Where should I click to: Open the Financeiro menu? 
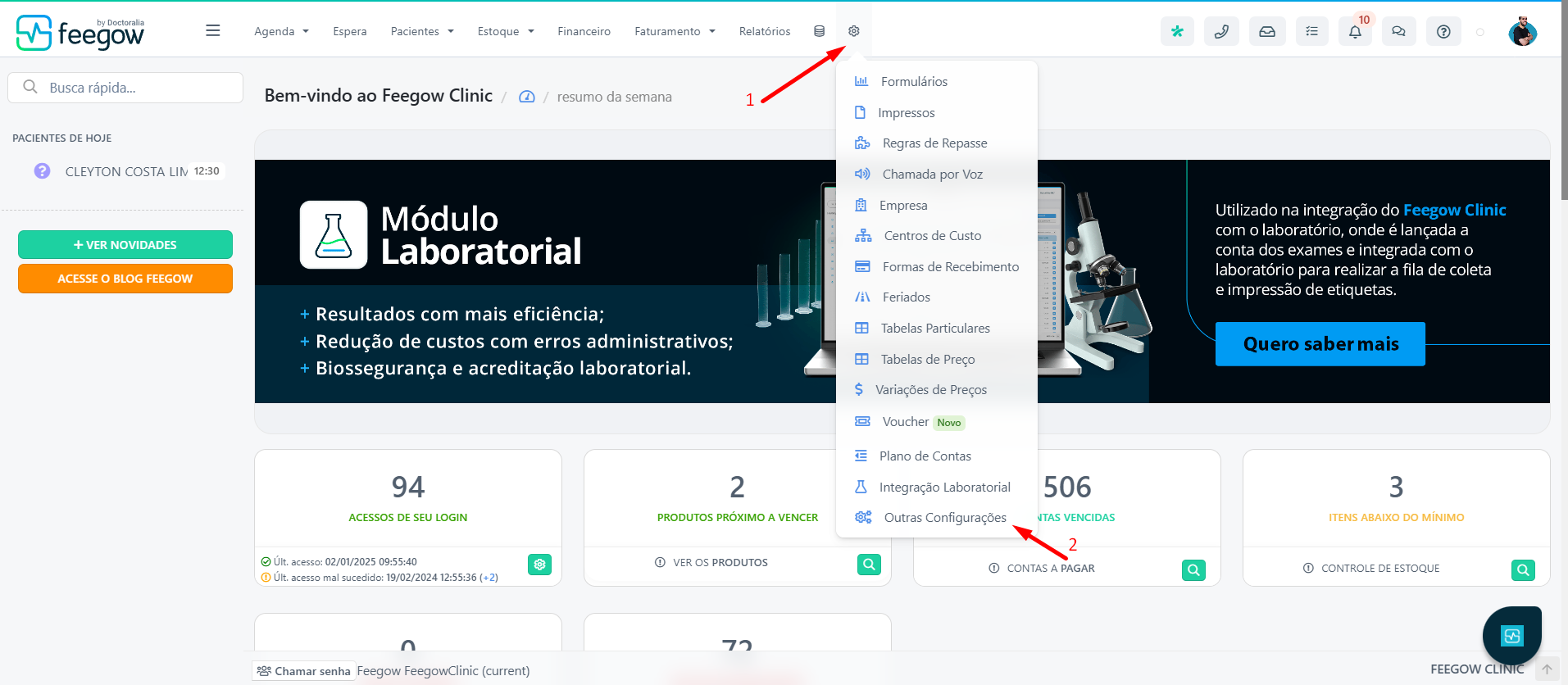coord(584,31)
